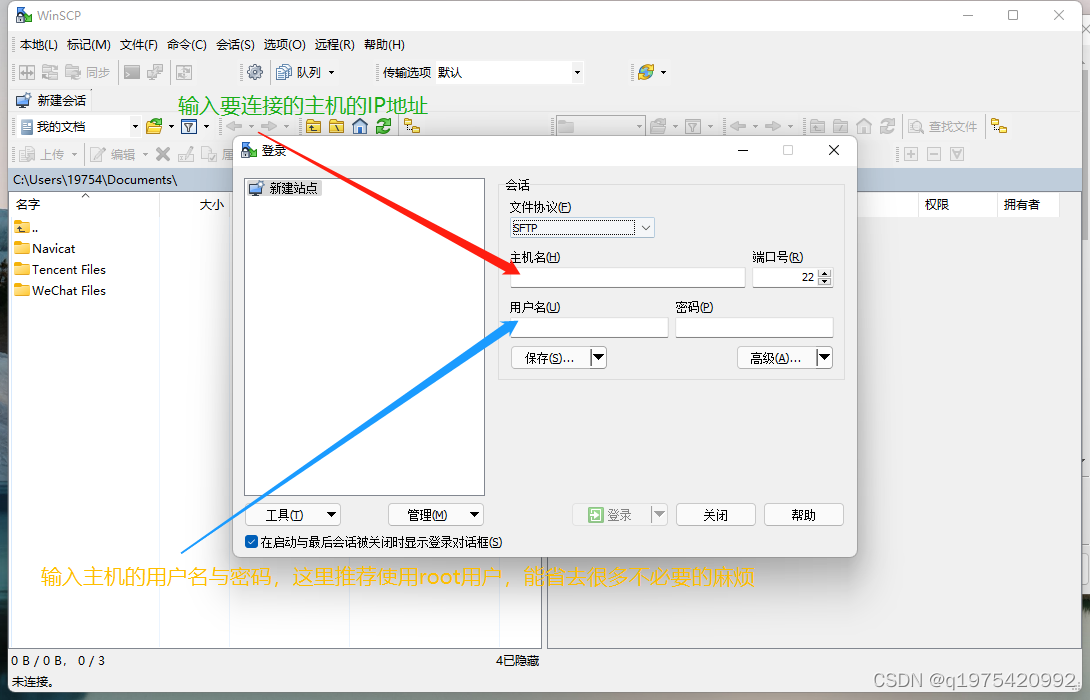The height and width of the screenshot is (700, 1090).
Task: Go to local root directory icon
Action: point(336,127)
